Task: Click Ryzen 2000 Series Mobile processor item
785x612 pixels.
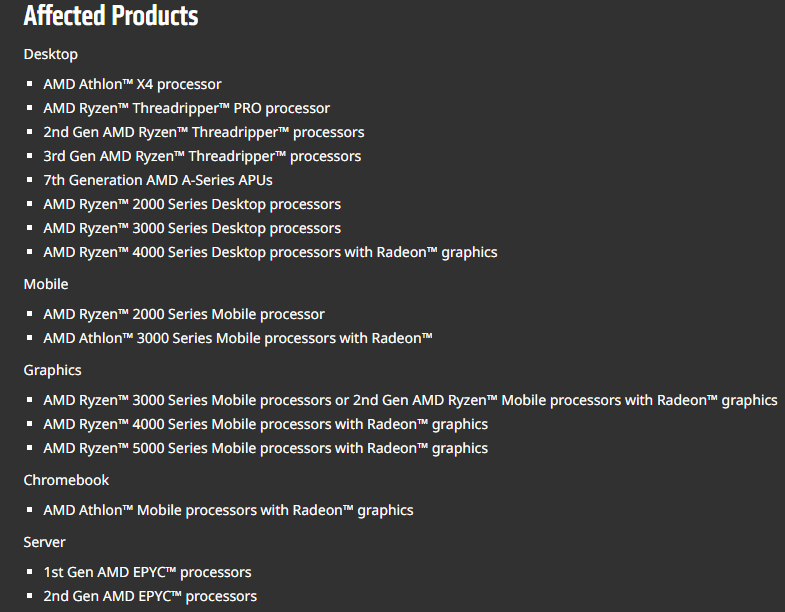Action: (x=183, y=314)
